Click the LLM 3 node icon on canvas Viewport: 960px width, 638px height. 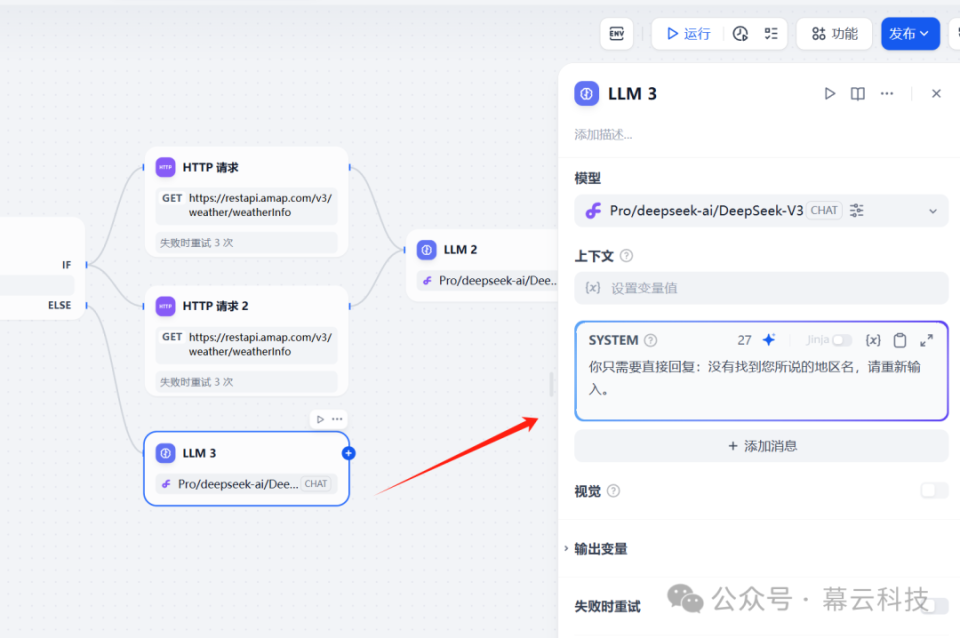tap(165, 453)
